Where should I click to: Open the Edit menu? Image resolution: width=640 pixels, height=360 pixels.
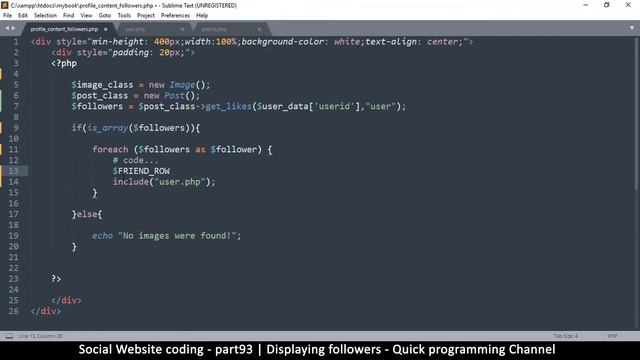click(x=23, y=16)
